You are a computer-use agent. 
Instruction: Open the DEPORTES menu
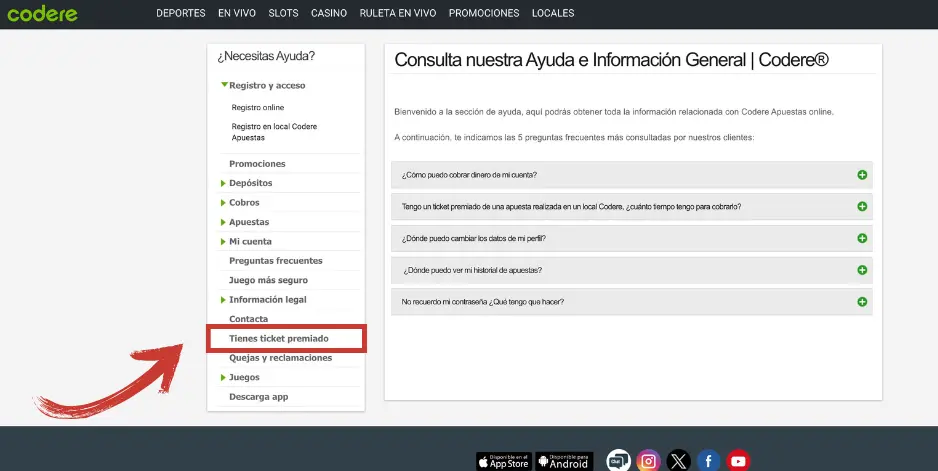181,13
